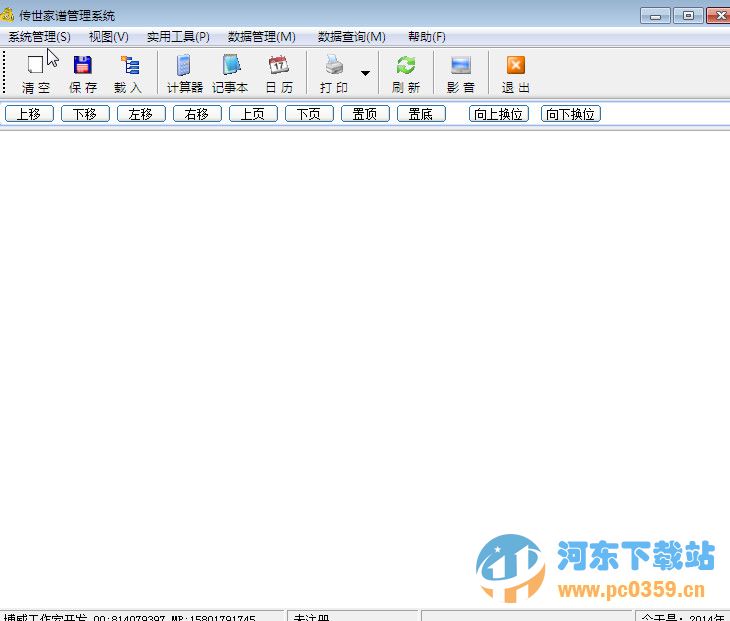
Task: Click the 载入 (load) tree icon
Action: [x=130, y=65]
